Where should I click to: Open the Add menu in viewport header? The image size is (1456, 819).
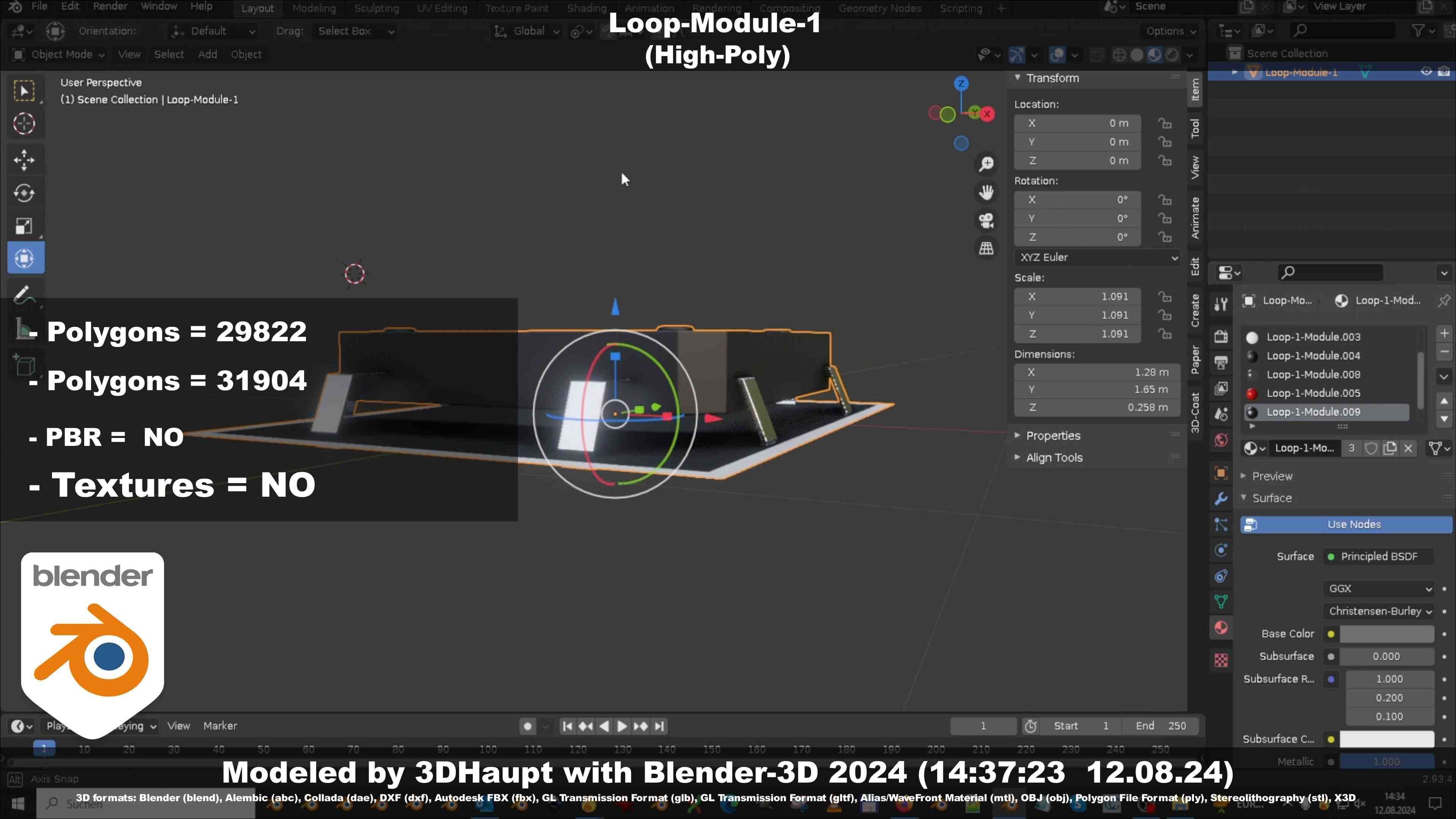point(207,54)
